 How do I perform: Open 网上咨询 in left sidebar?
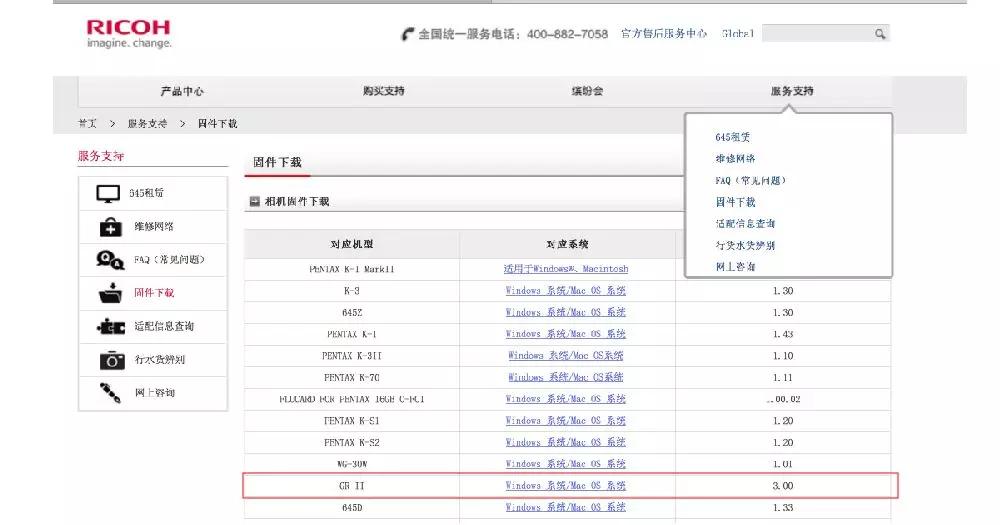click(x=154, y=393)
